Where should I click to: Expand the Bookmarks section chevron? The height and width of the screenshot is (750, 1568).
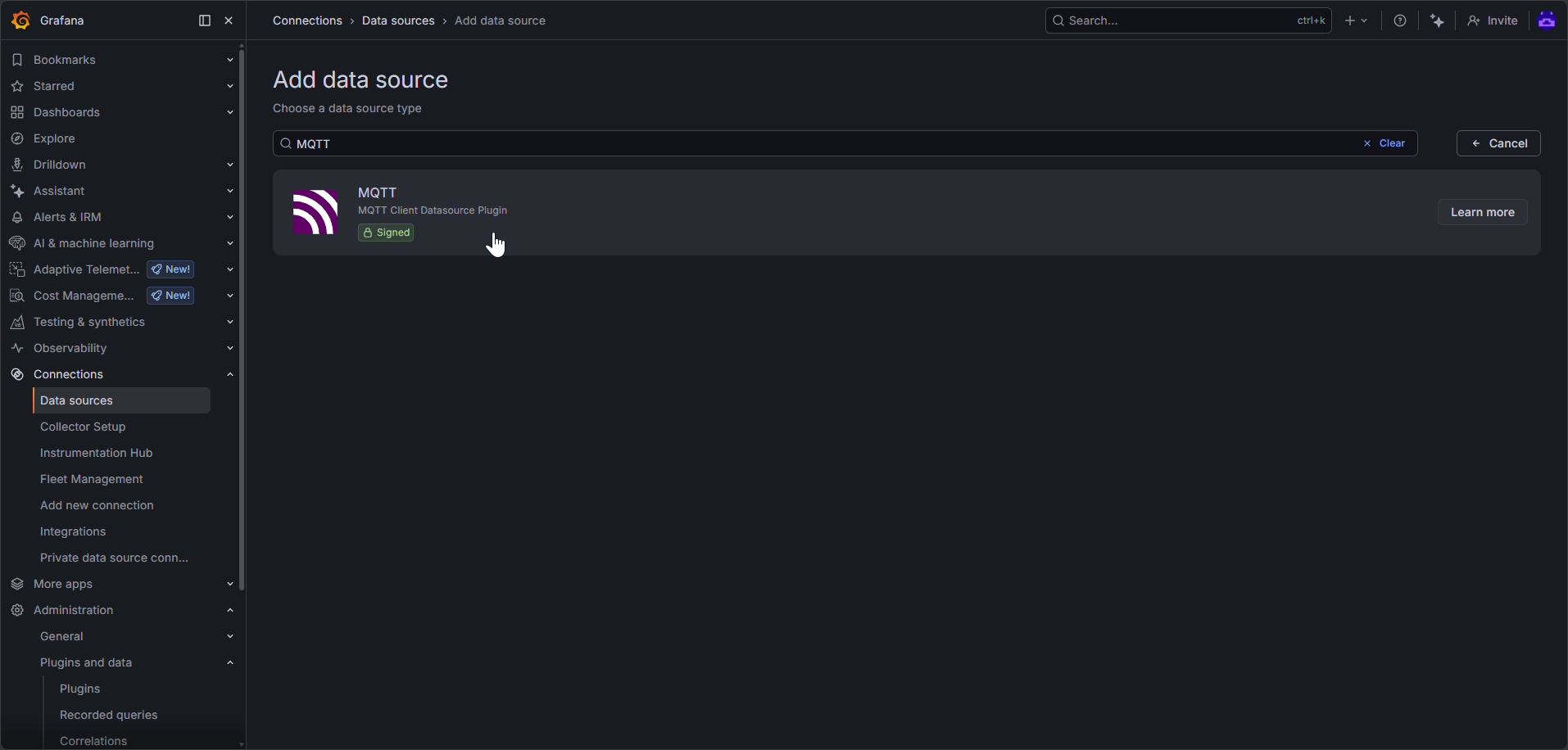point(230,60)
